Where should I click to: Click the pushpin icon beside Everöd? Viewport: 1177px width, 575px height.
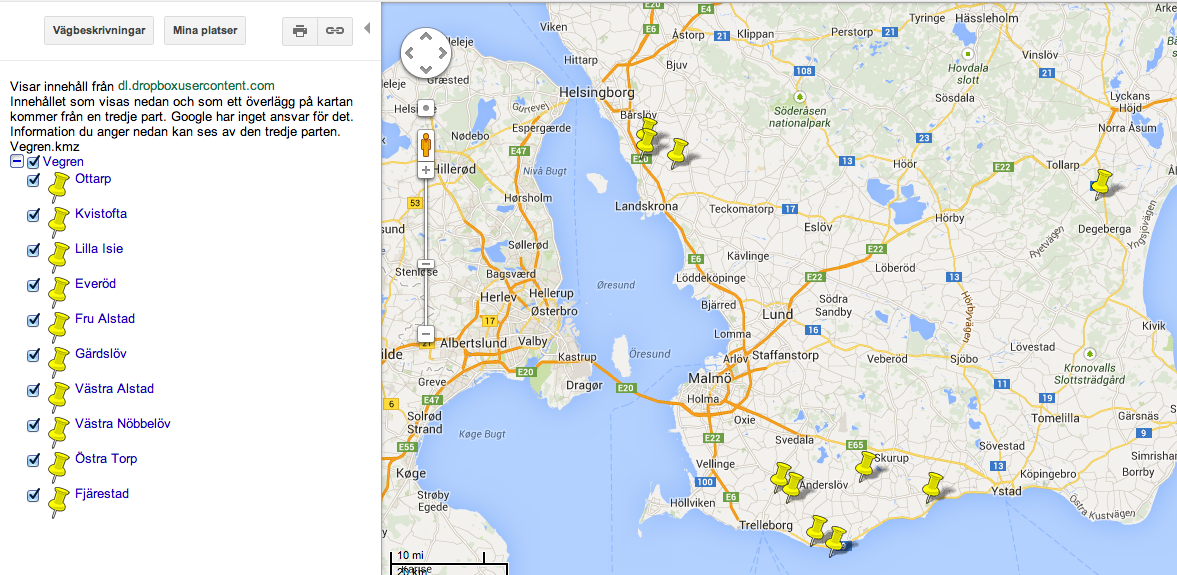[58, 293]
